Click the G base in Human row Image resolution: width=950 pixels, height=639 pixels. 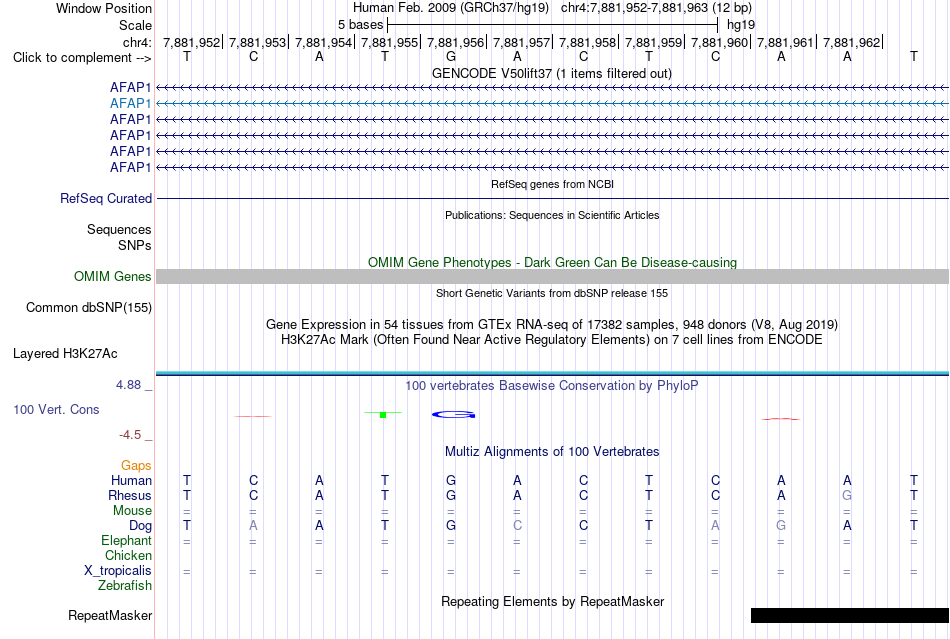coord(451,480)
